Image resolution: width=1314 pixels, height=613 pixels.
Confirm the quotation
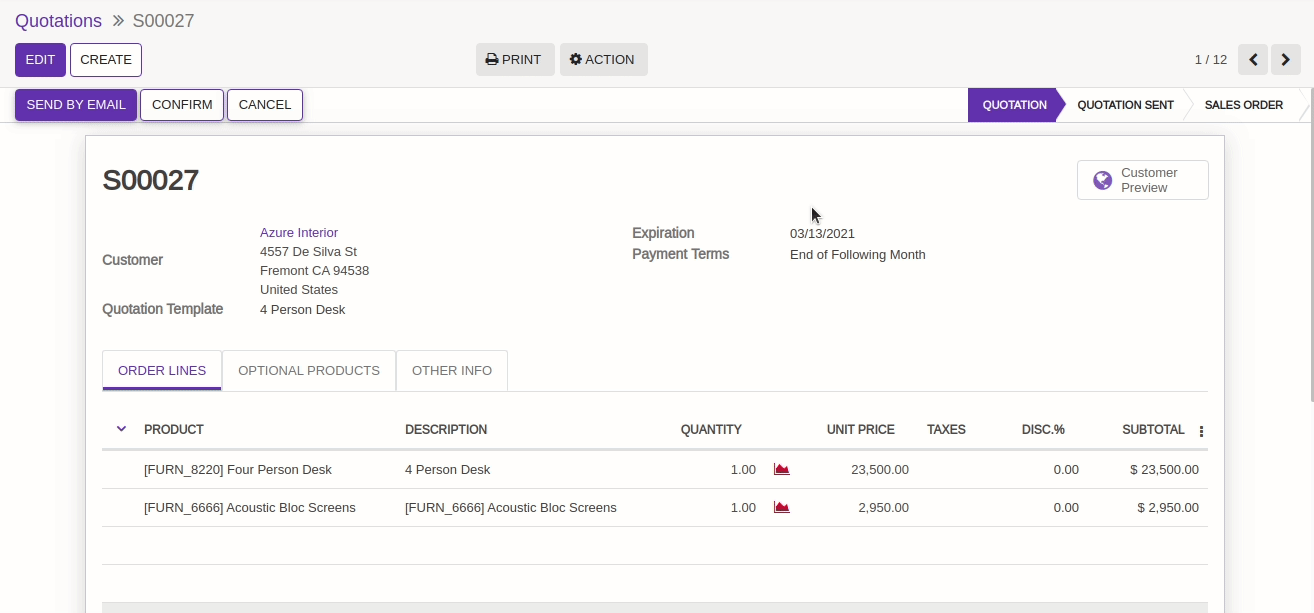click(x=182, y=105)
